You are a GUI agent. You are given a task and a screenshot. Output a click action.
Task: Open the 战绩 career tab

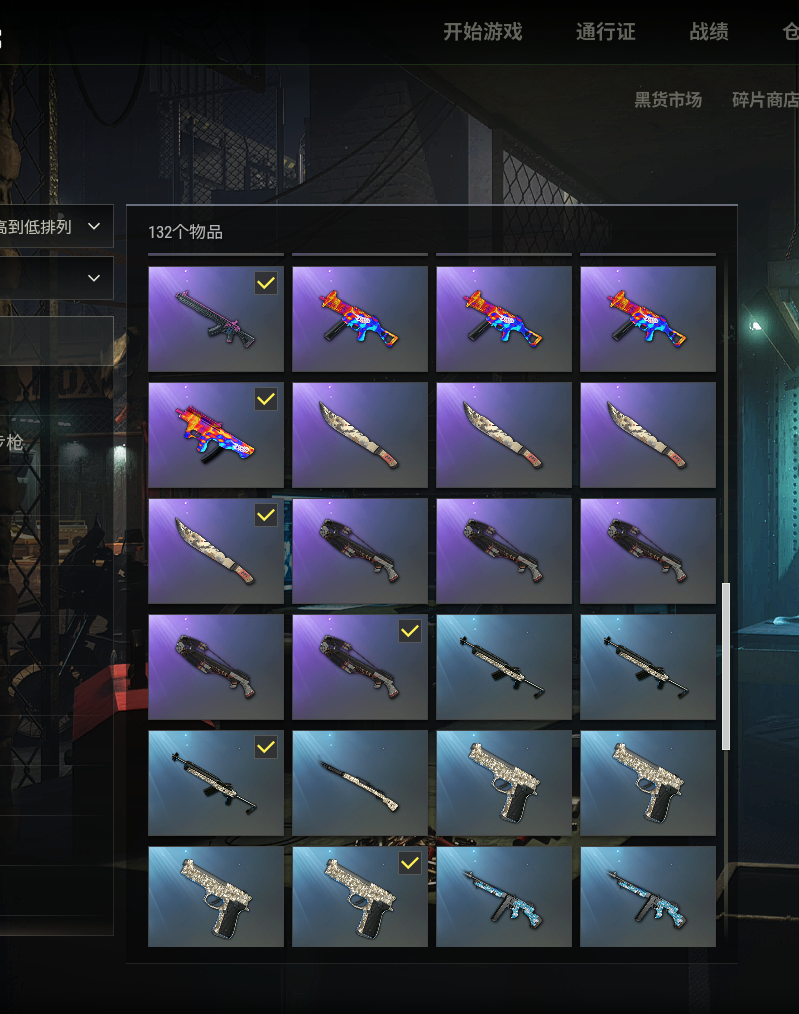[709, 31]
